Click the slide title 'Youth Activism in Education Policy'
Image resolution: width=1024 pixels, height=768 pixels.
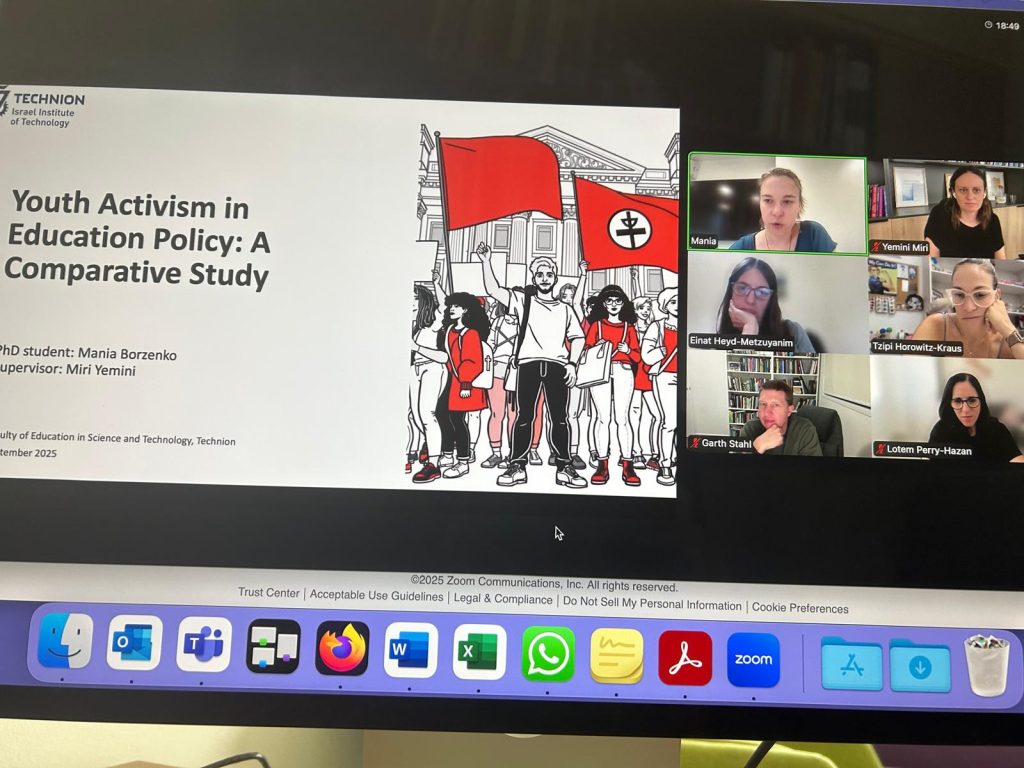[138, 239]
